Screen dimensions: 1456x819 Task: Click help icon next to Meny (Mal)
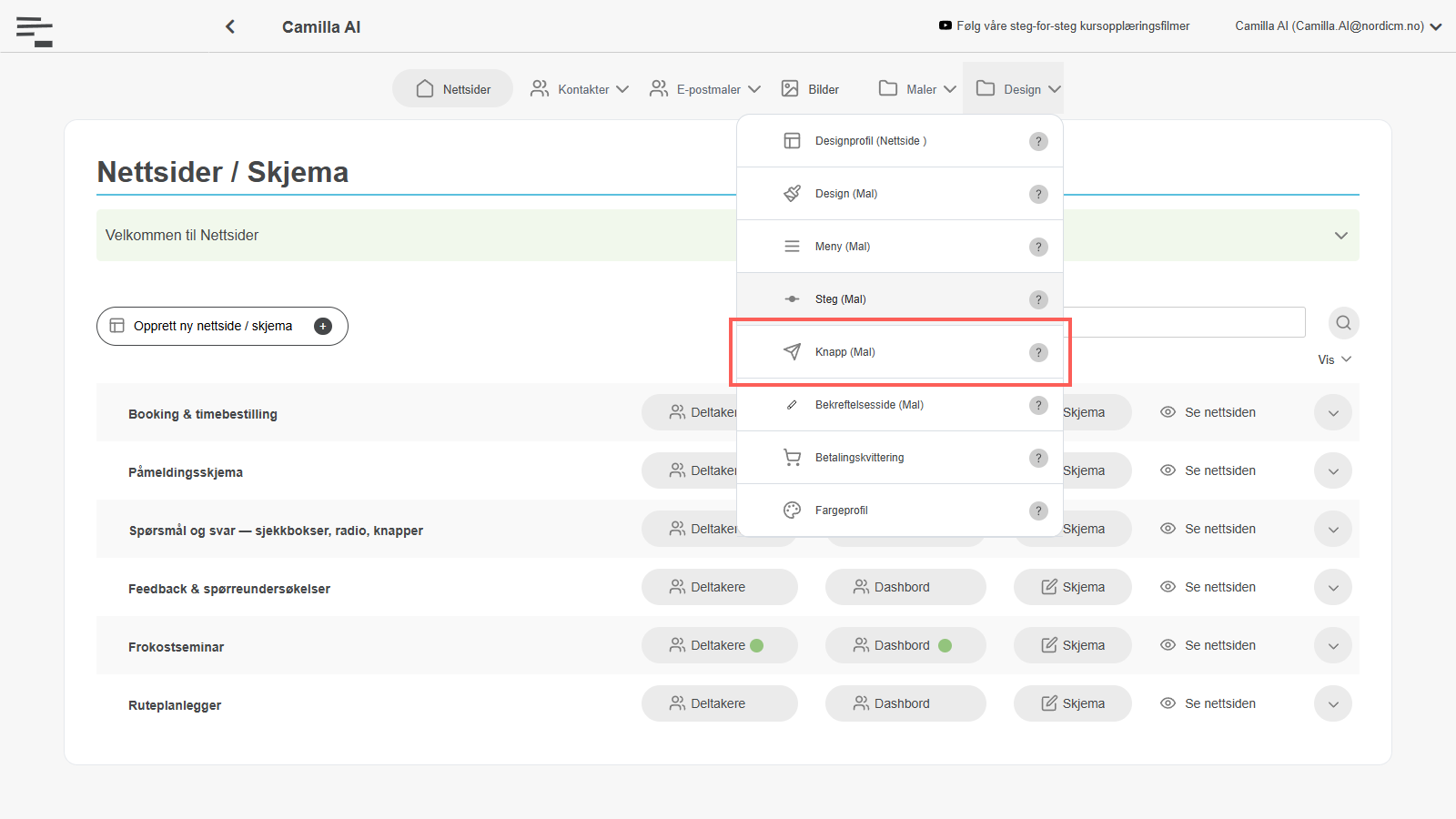click(1038, 247)
